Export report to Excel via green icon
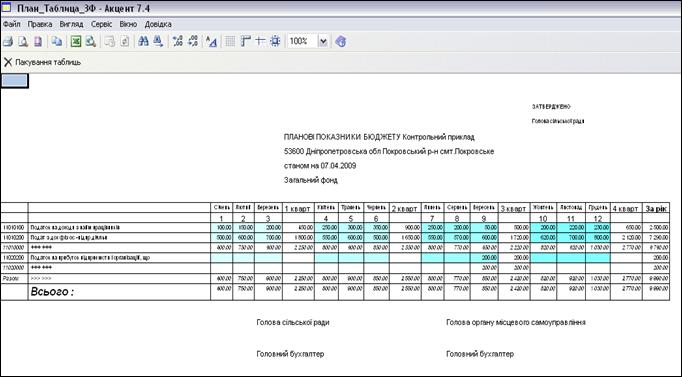The image size is (682, 377). [x=76, y=42]
